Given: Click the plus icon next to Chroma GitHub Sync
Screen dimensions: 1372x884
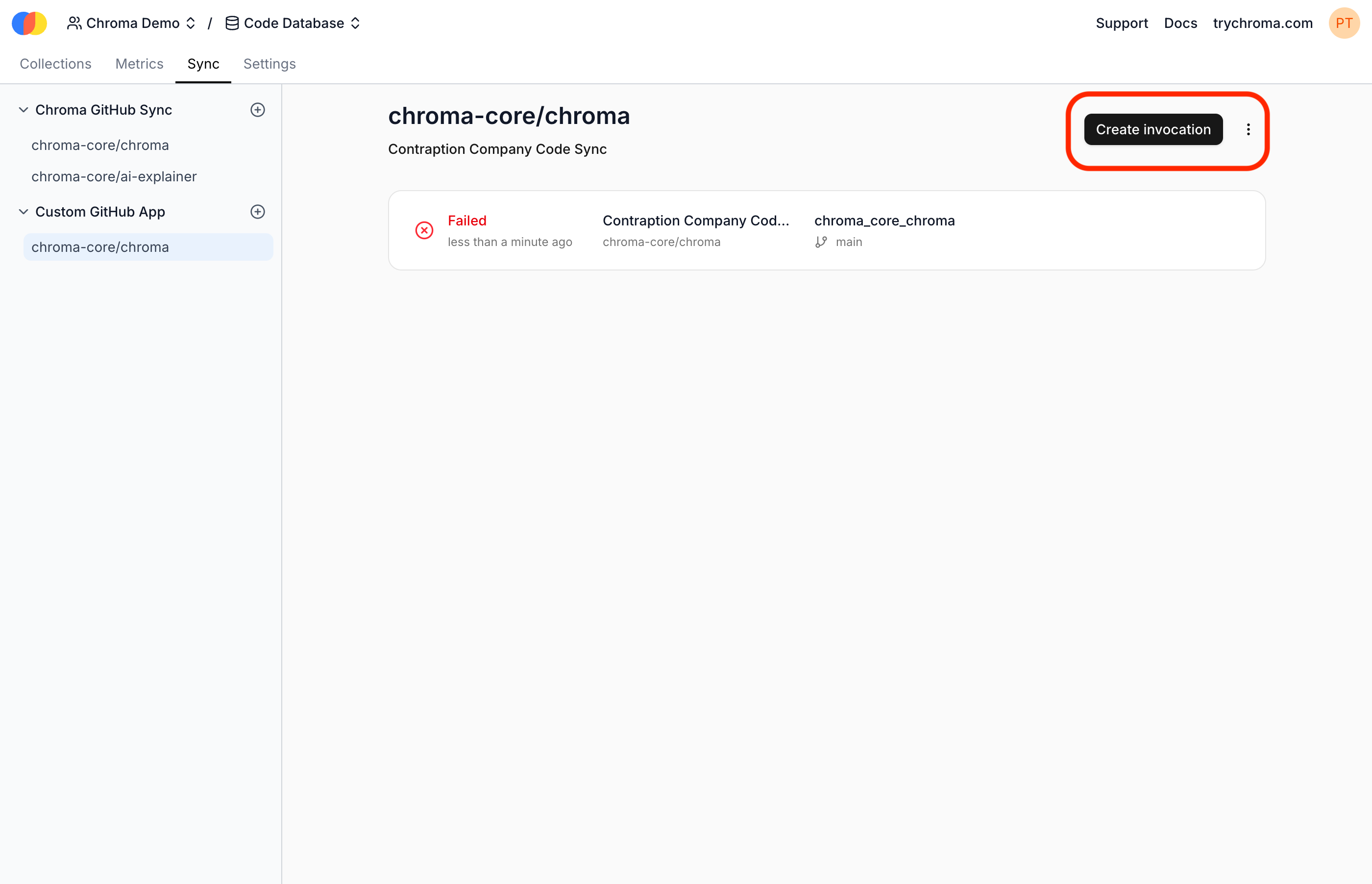Looking at the screenshot, I should pyautogui.click(x=258, y=110).
